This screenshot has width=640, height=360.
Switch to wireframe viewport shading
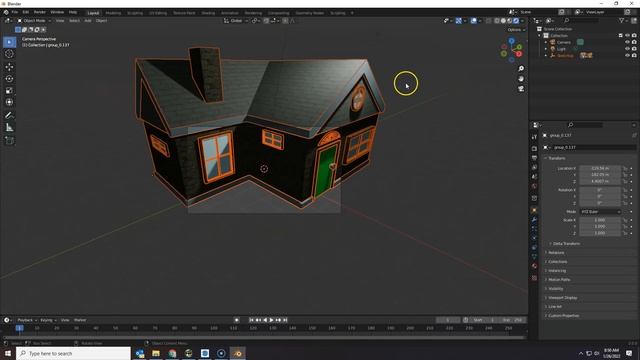click(497, 20)
